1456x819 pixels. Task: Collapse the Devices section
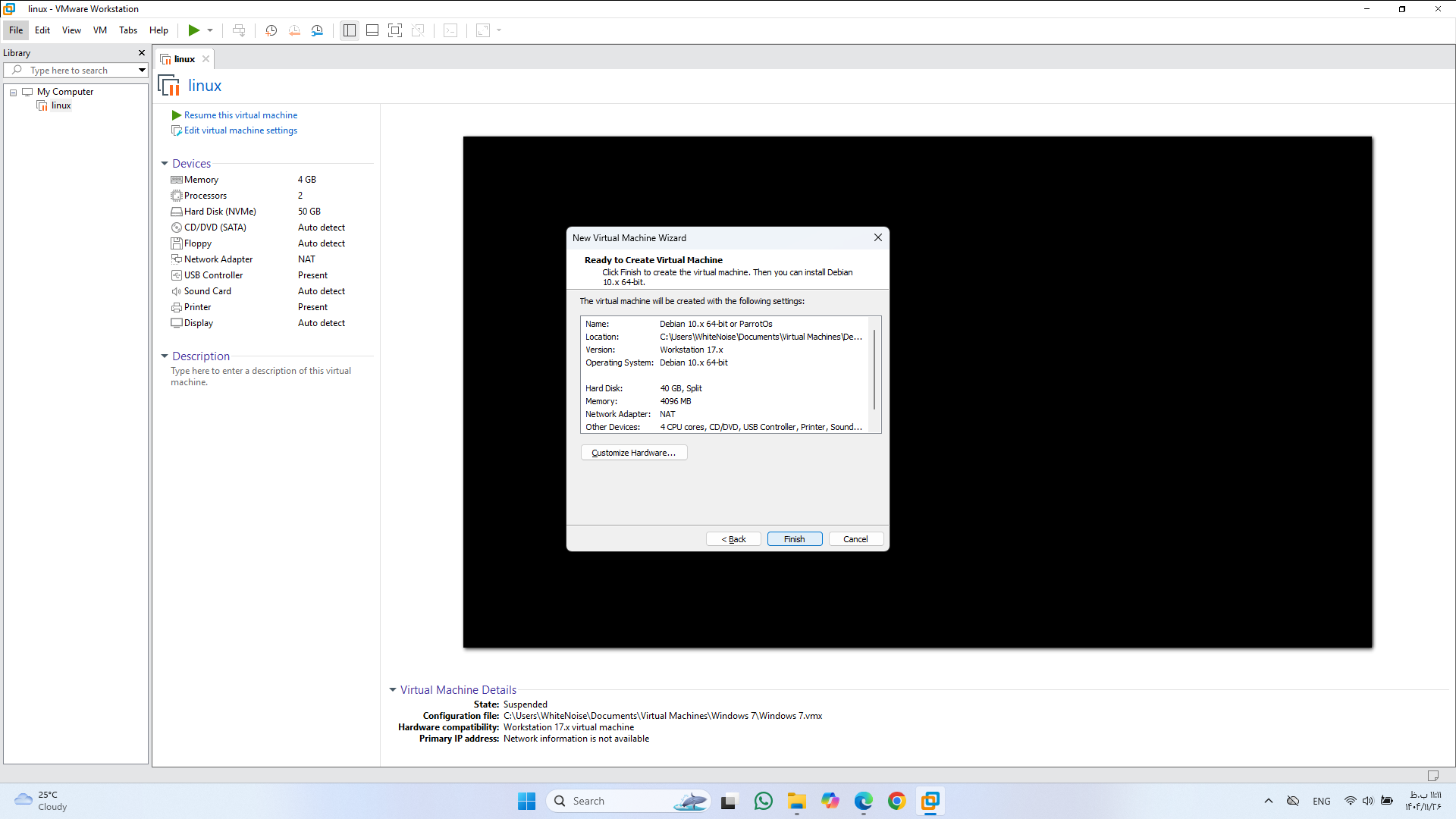click(x=165, y=164)
